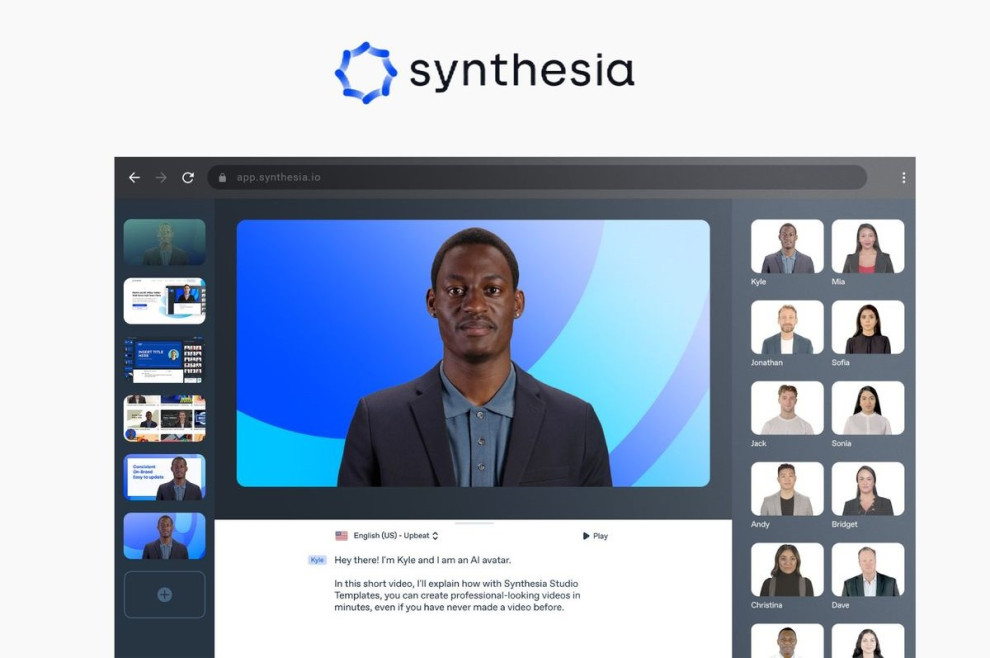Choose the Jonathan avatar
The width and height of the screenshot is (990, 658).
tap(787, 327)
